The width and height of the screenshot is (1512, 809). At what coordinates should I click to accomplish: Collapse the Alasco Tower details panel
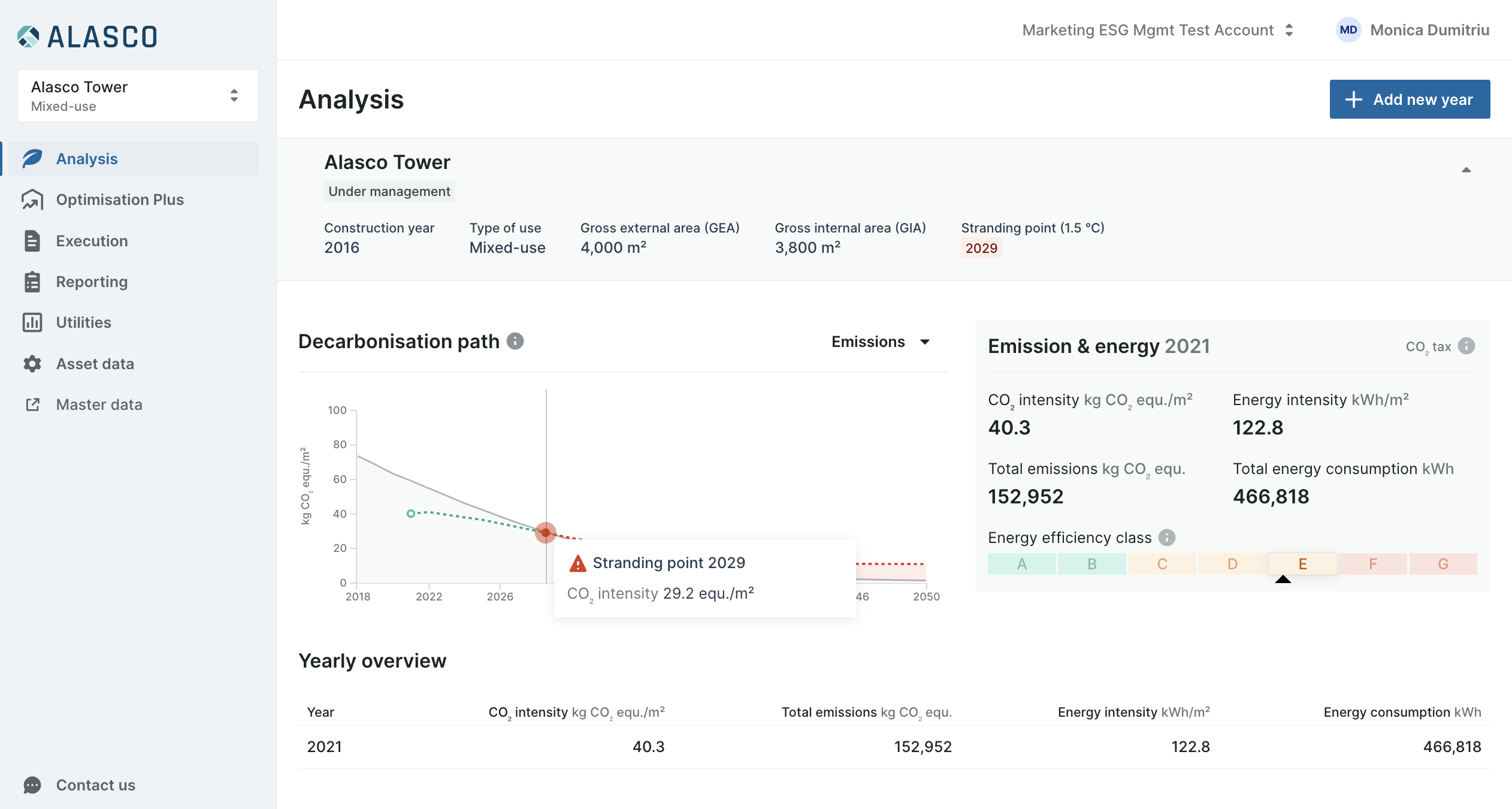(x=1466, y=170)
